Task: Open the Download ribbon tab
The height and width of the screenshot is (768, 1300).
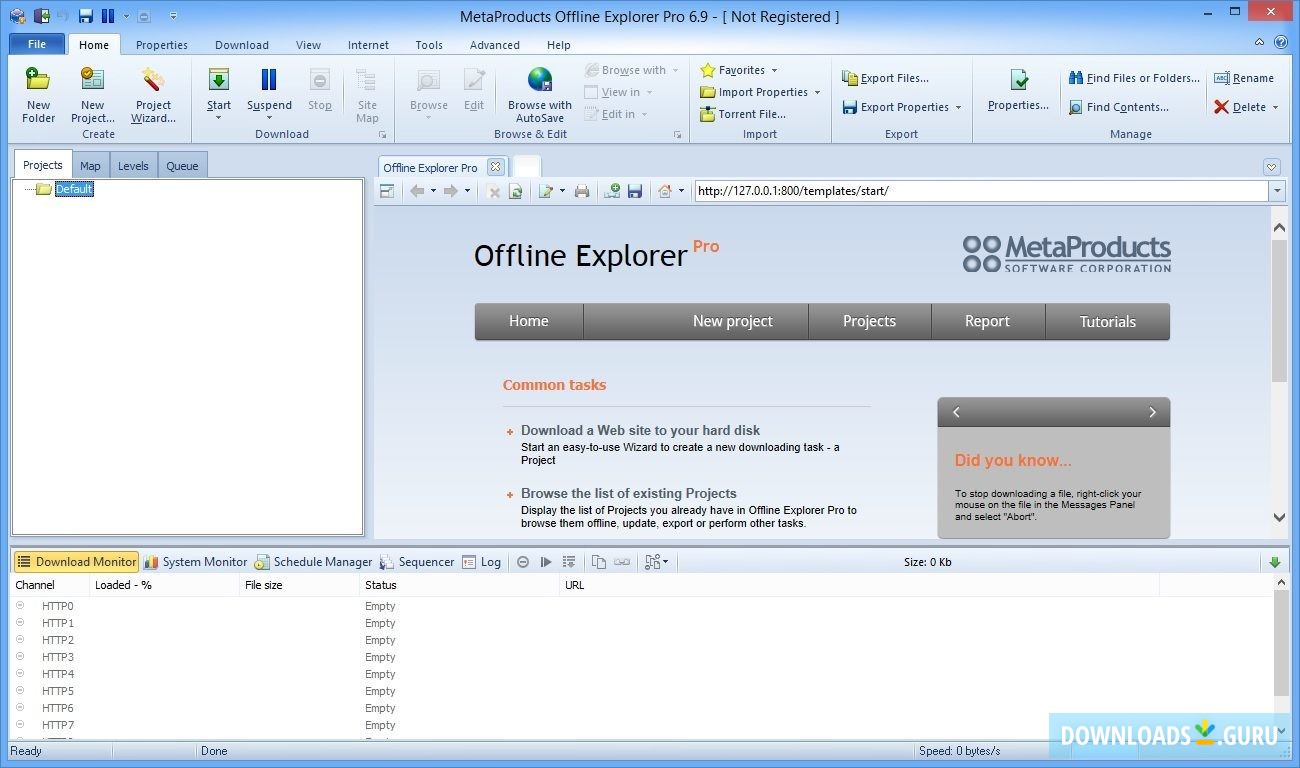Action: tap(241, 45)
